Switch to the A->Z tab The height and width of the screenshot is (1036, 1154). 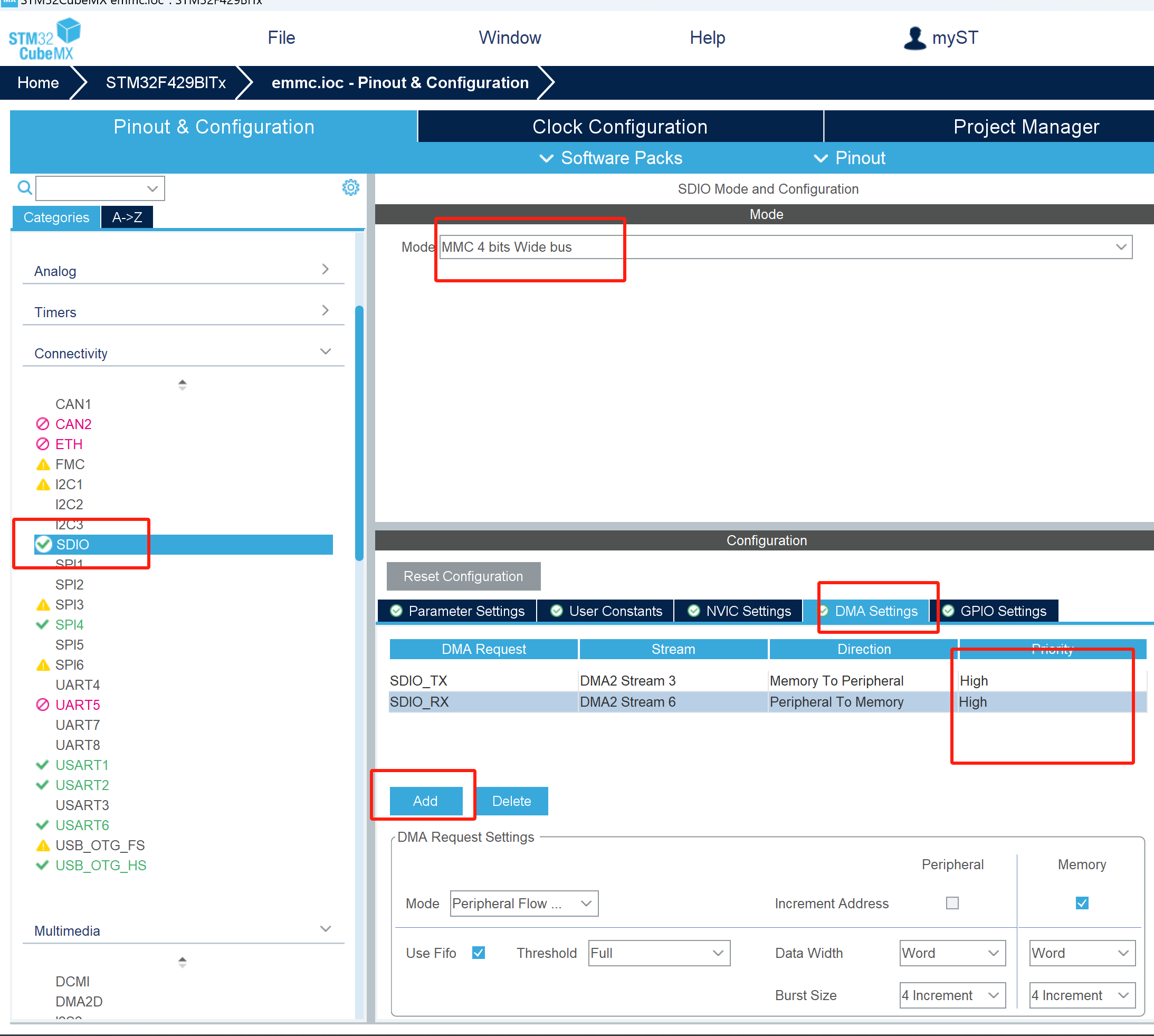127,217
